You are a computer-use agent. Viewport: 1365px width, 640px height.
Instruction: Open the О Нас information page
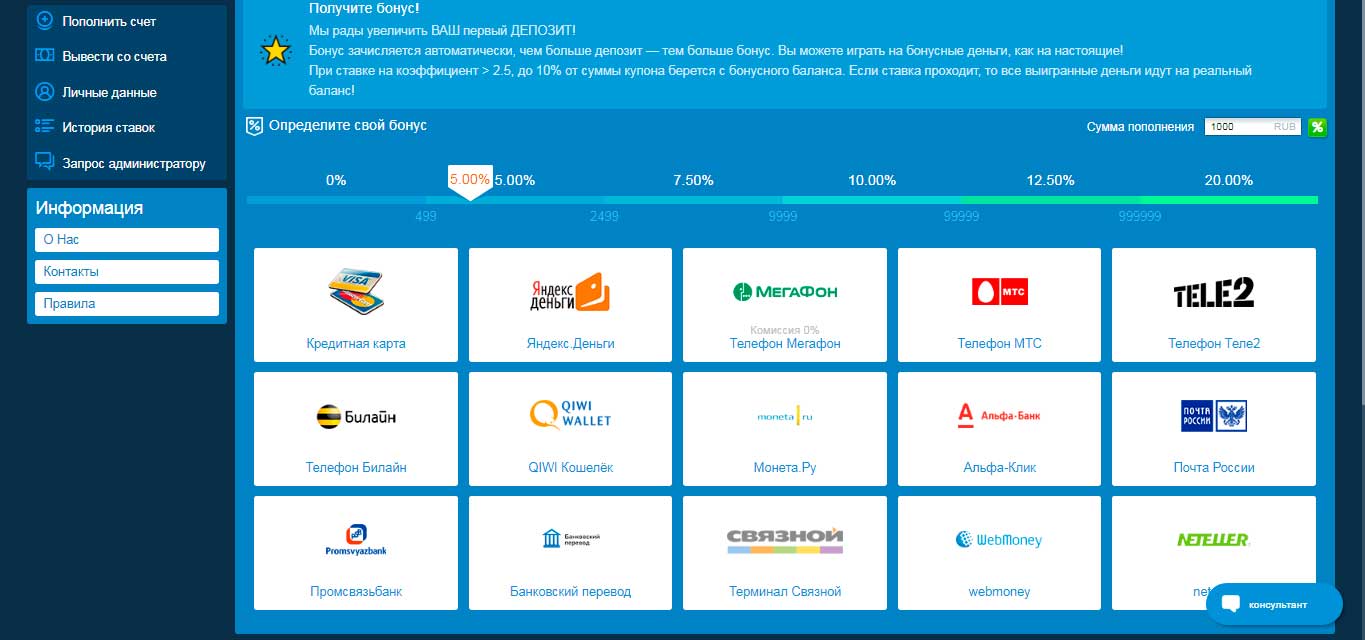pos(126,240)
